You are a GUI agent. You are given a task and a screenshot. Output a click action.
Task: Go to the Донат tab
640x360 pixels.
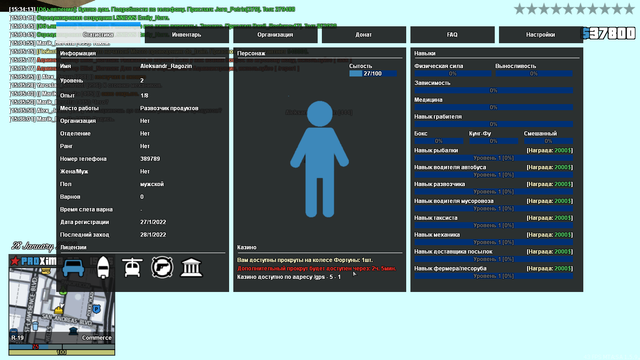point(364,35)
